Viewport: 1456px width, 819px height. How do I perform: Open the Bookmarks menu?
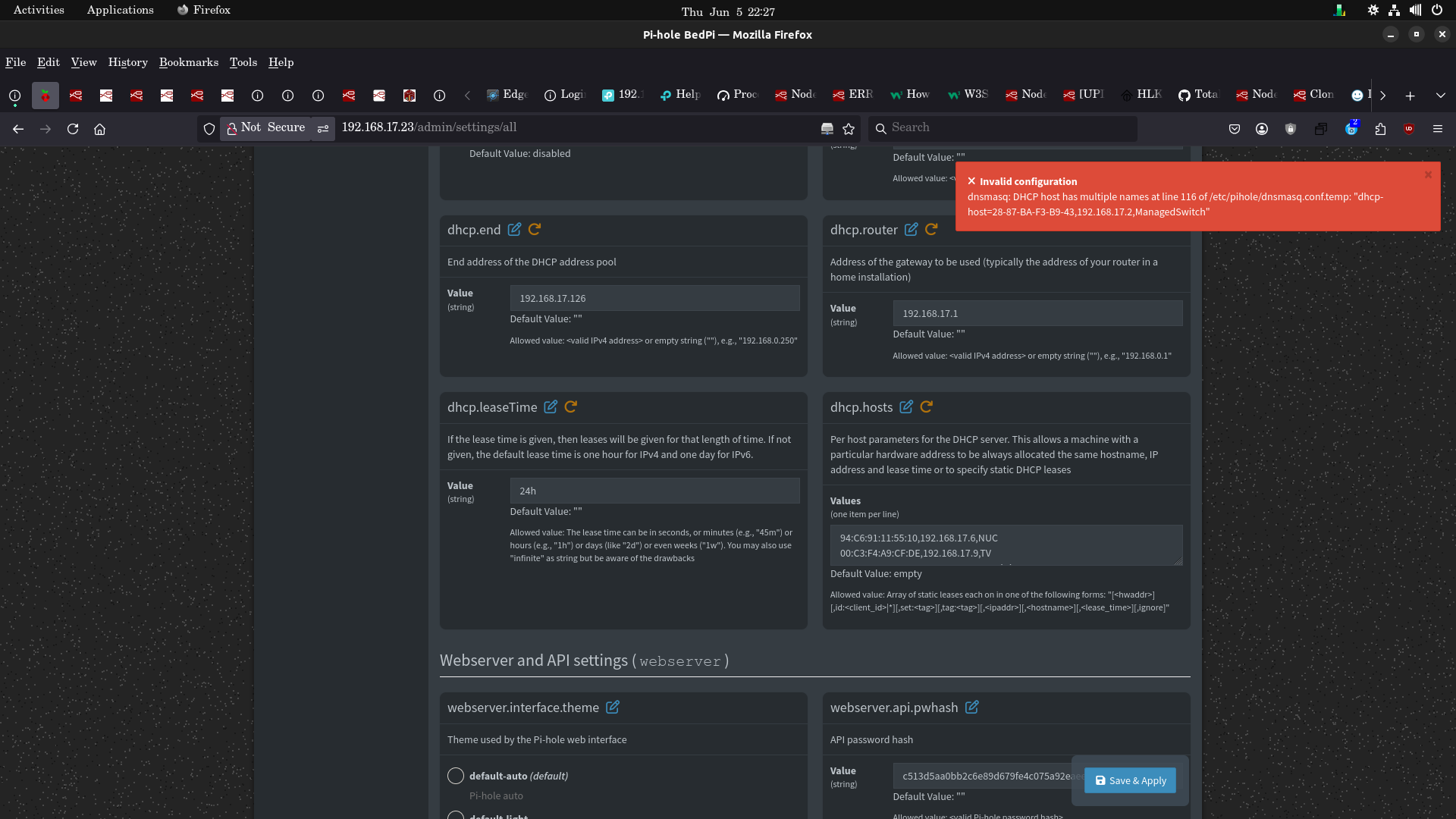[189, 62]
